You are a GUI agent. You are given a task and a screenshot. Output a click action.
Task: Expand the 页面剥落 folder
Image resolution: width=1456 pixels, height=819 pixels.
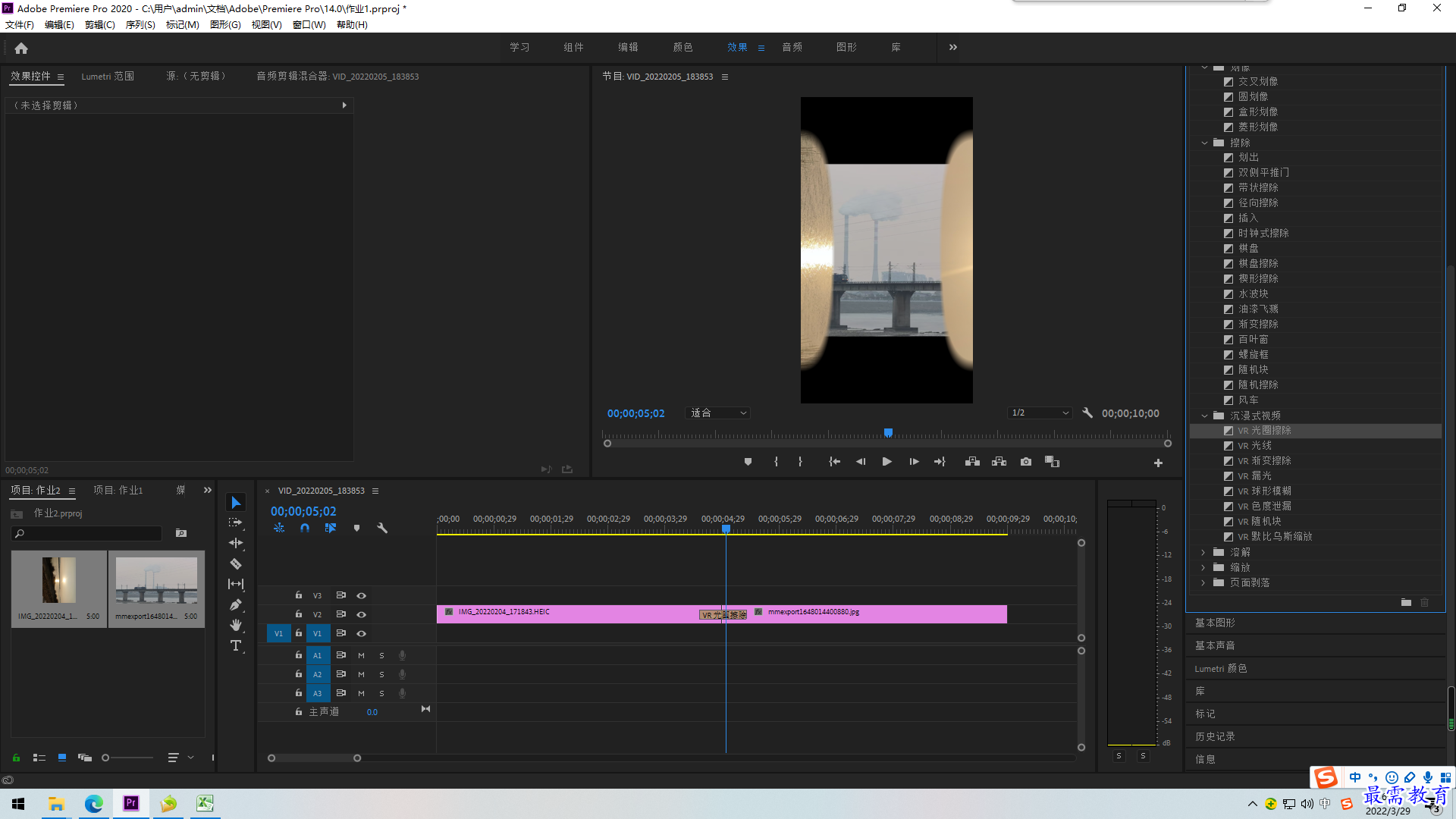pyautogui.click(x=1203, y=582)
